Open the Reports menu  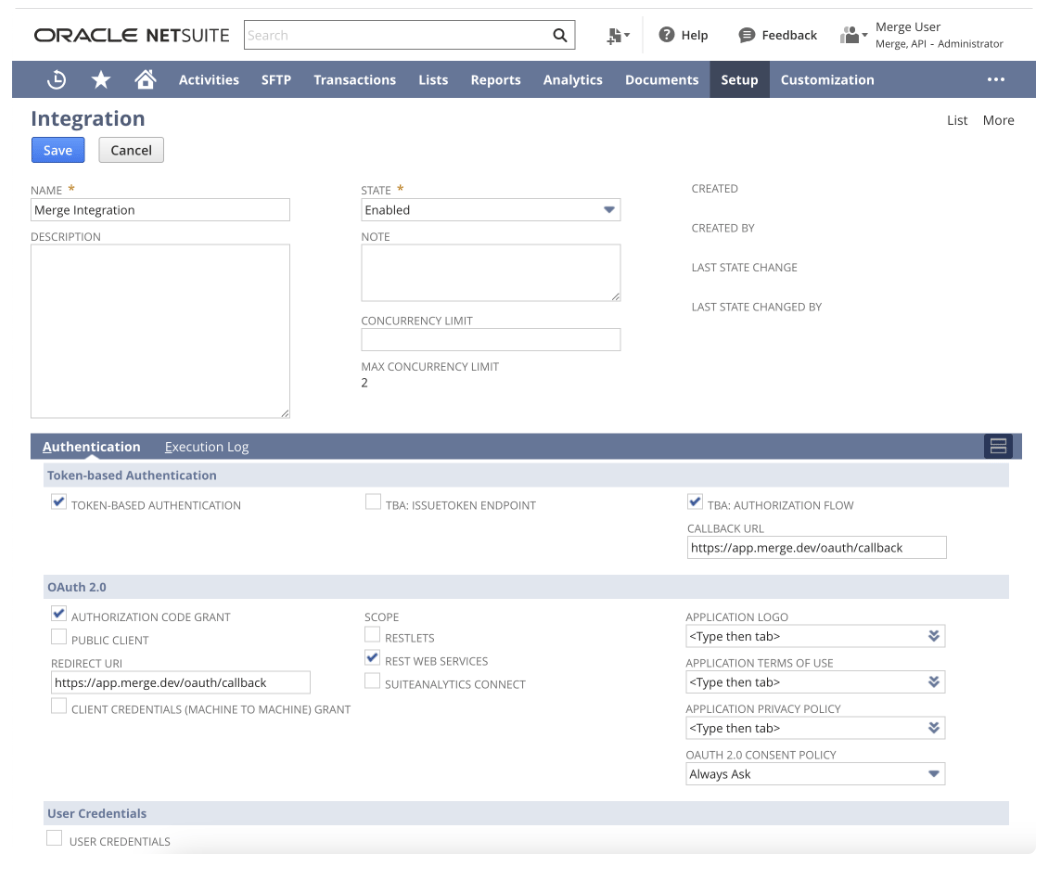tap(496, 80)
